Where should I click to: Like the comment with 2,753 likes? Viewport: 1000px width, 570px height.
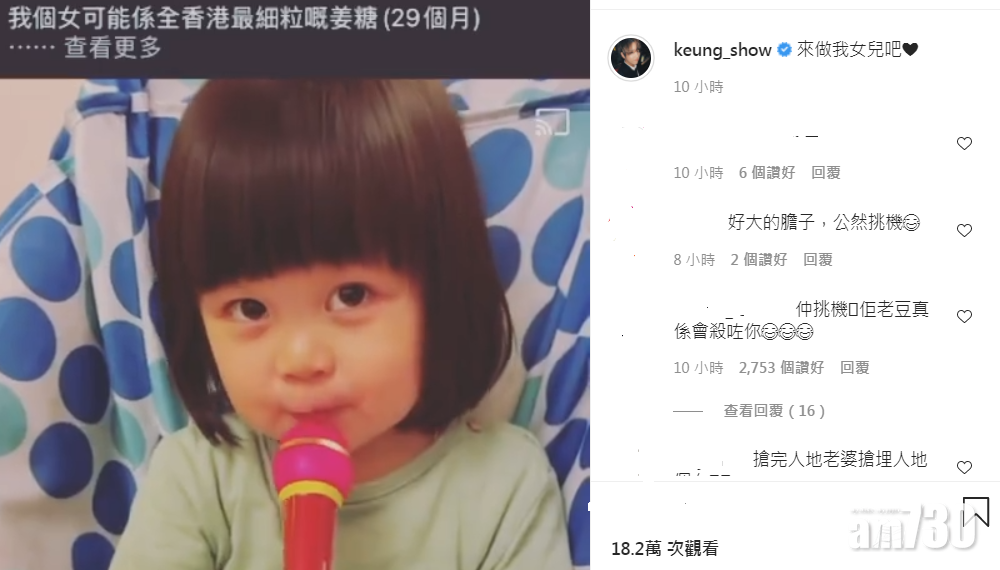(964, 316)
